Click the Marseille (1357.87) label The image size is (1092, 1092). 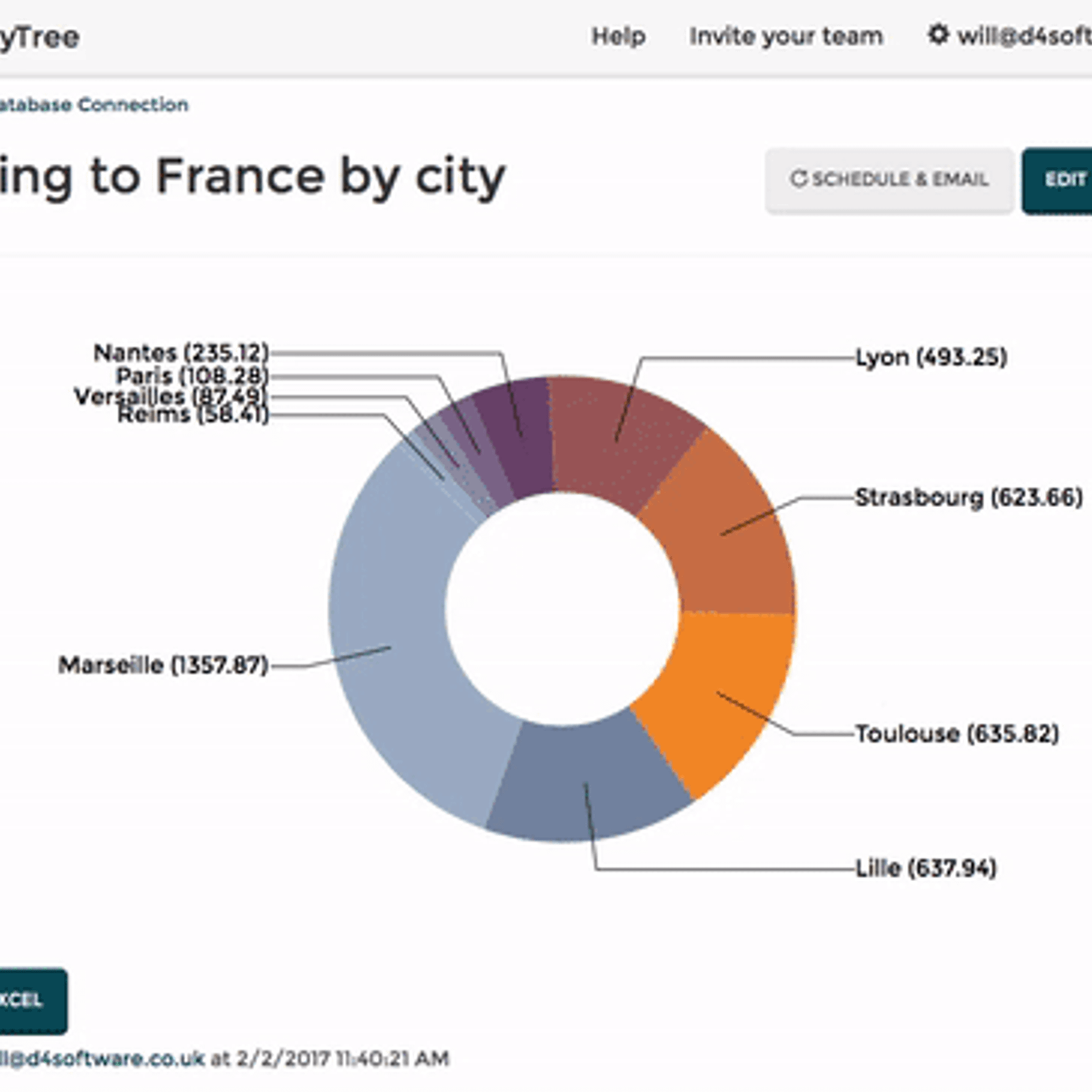(x=164, y=665)
